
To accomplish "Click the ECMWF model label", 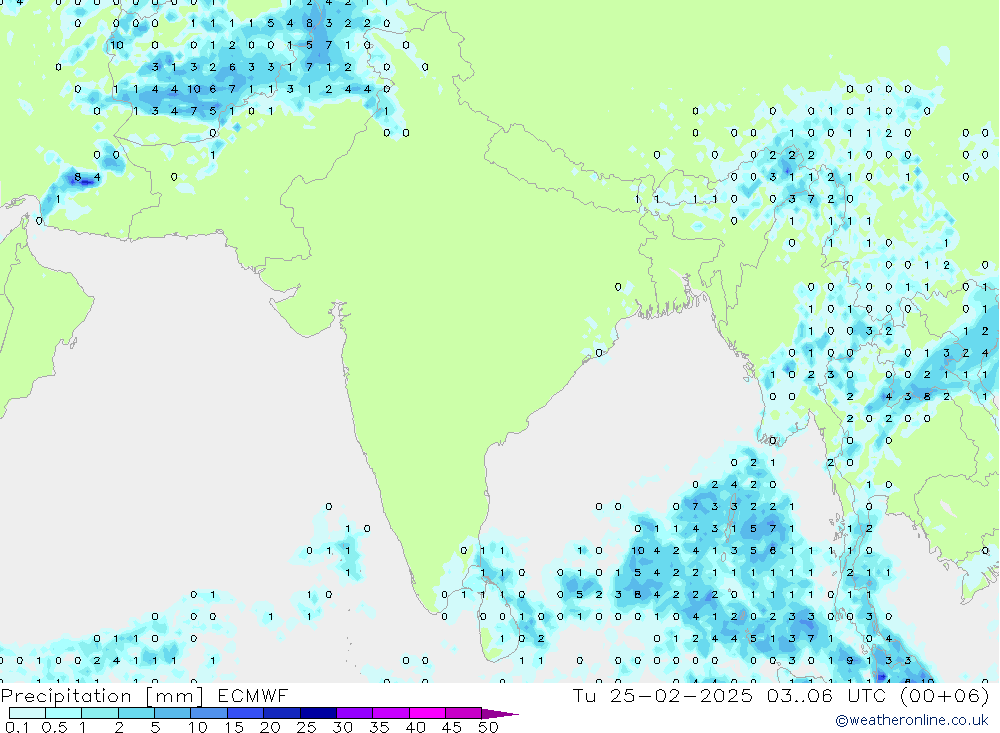I will pyautogui.click(x=253, y=696).
